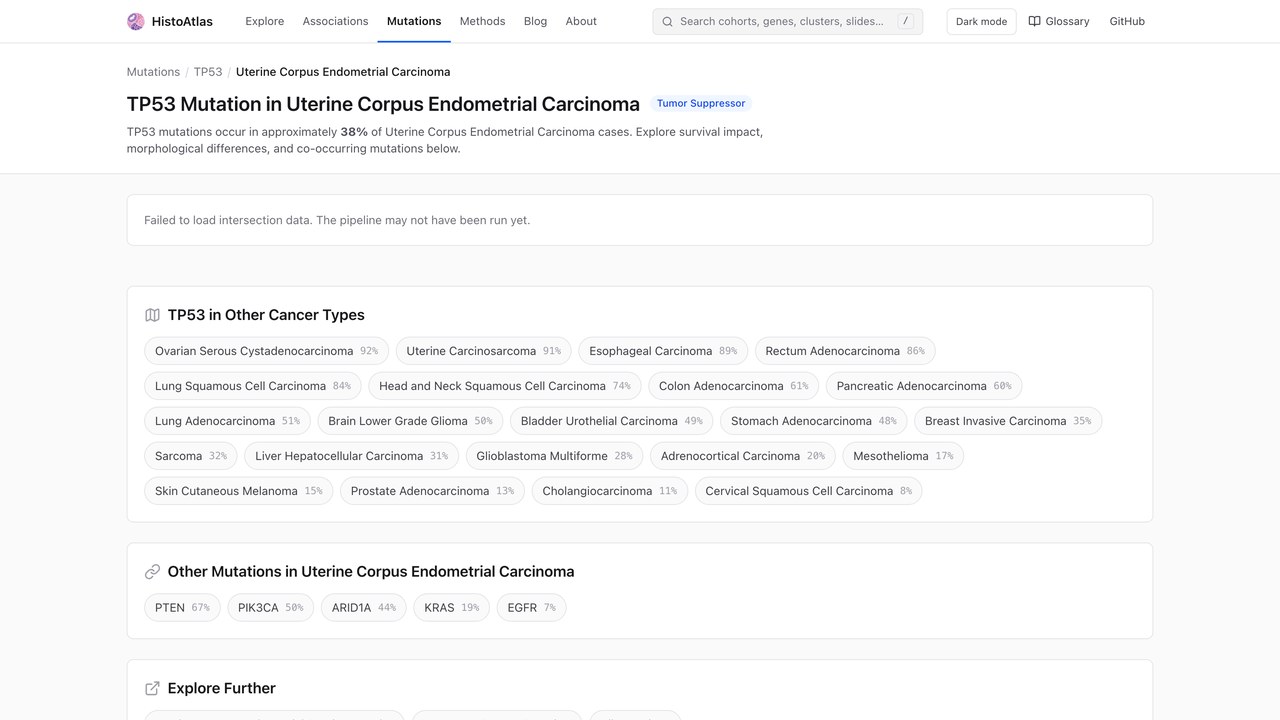Screen dimensions: 1280x720
Task: Select Esophageal Carcinoma 89% chip
Action: 663,351
